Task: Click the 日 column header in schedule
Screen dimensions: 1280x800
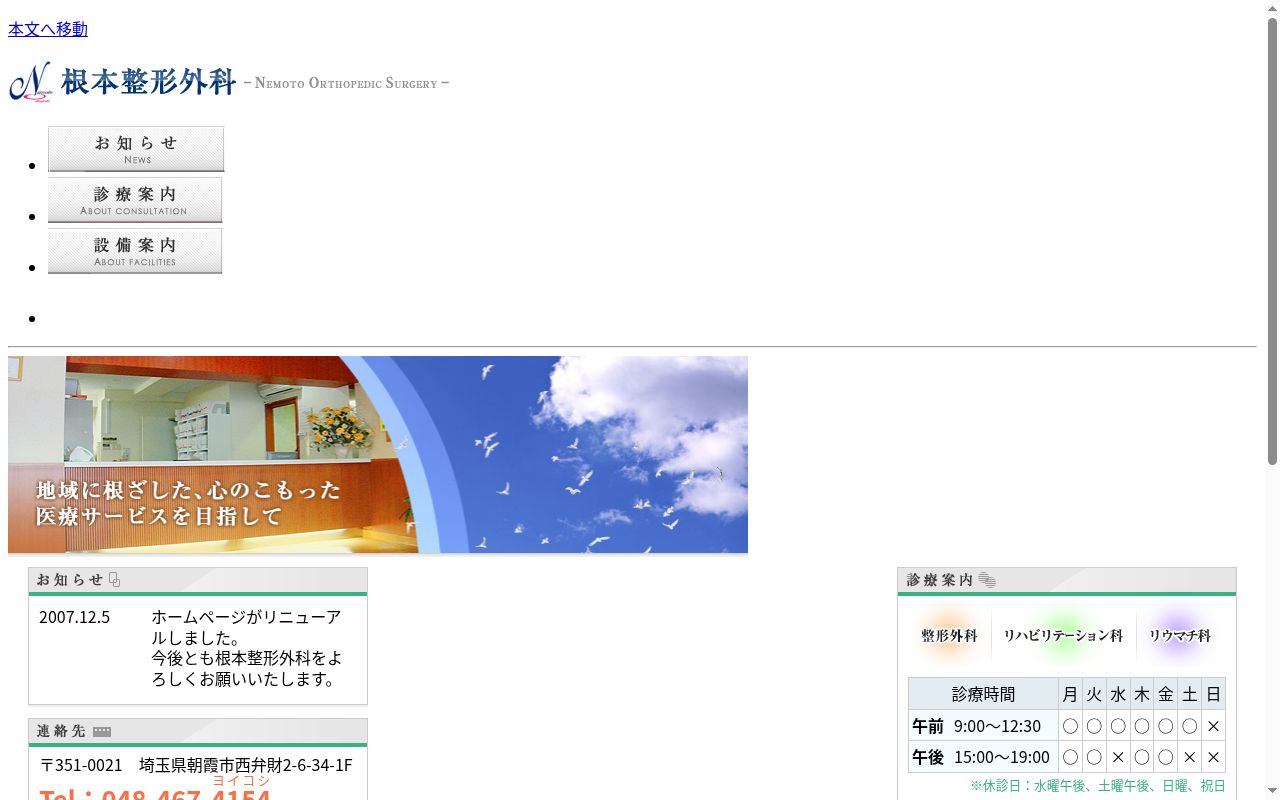Action: click(1213, 694)
